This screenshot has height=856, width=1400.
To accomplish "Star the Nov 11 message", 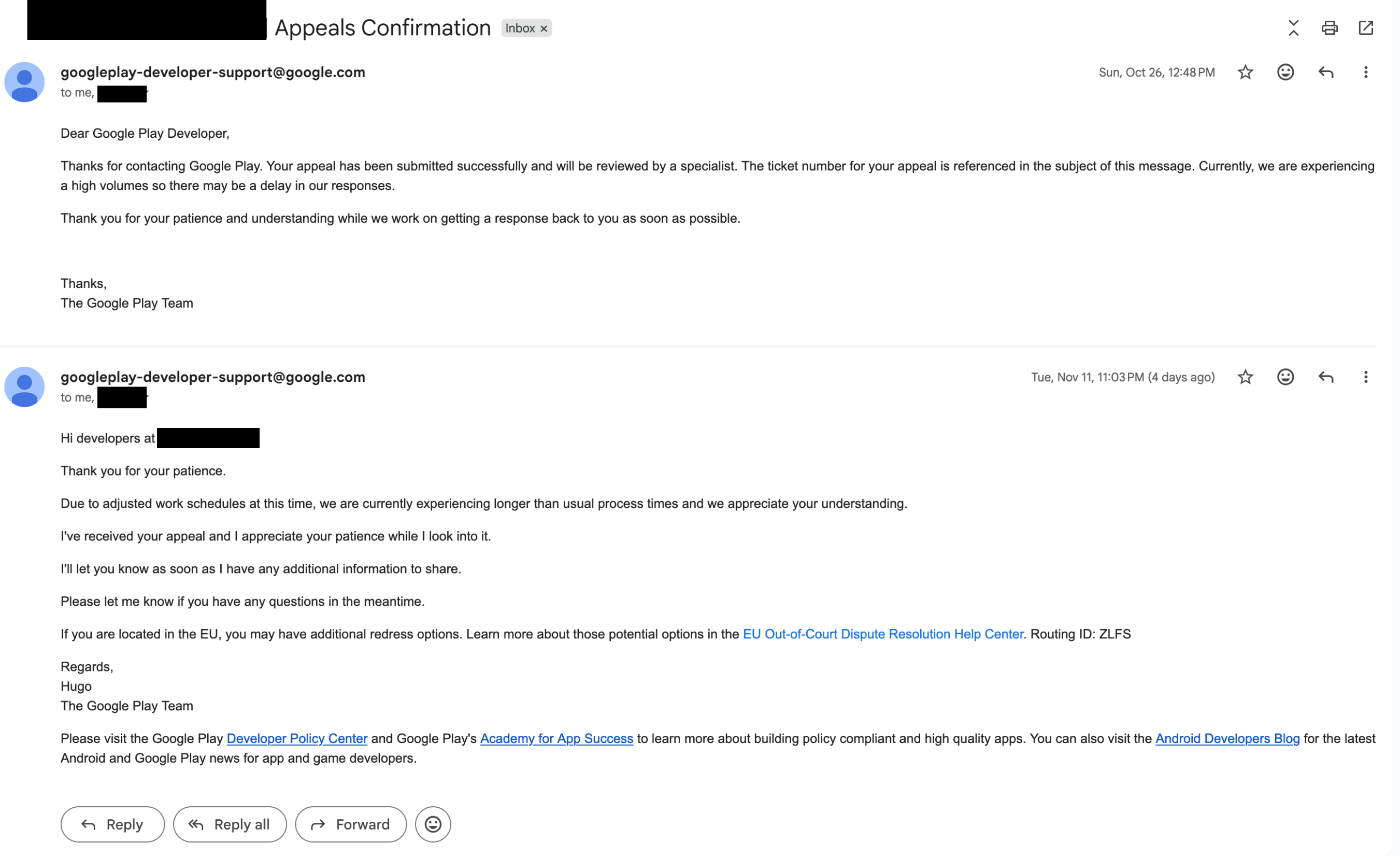I will tap(1245, 377).
